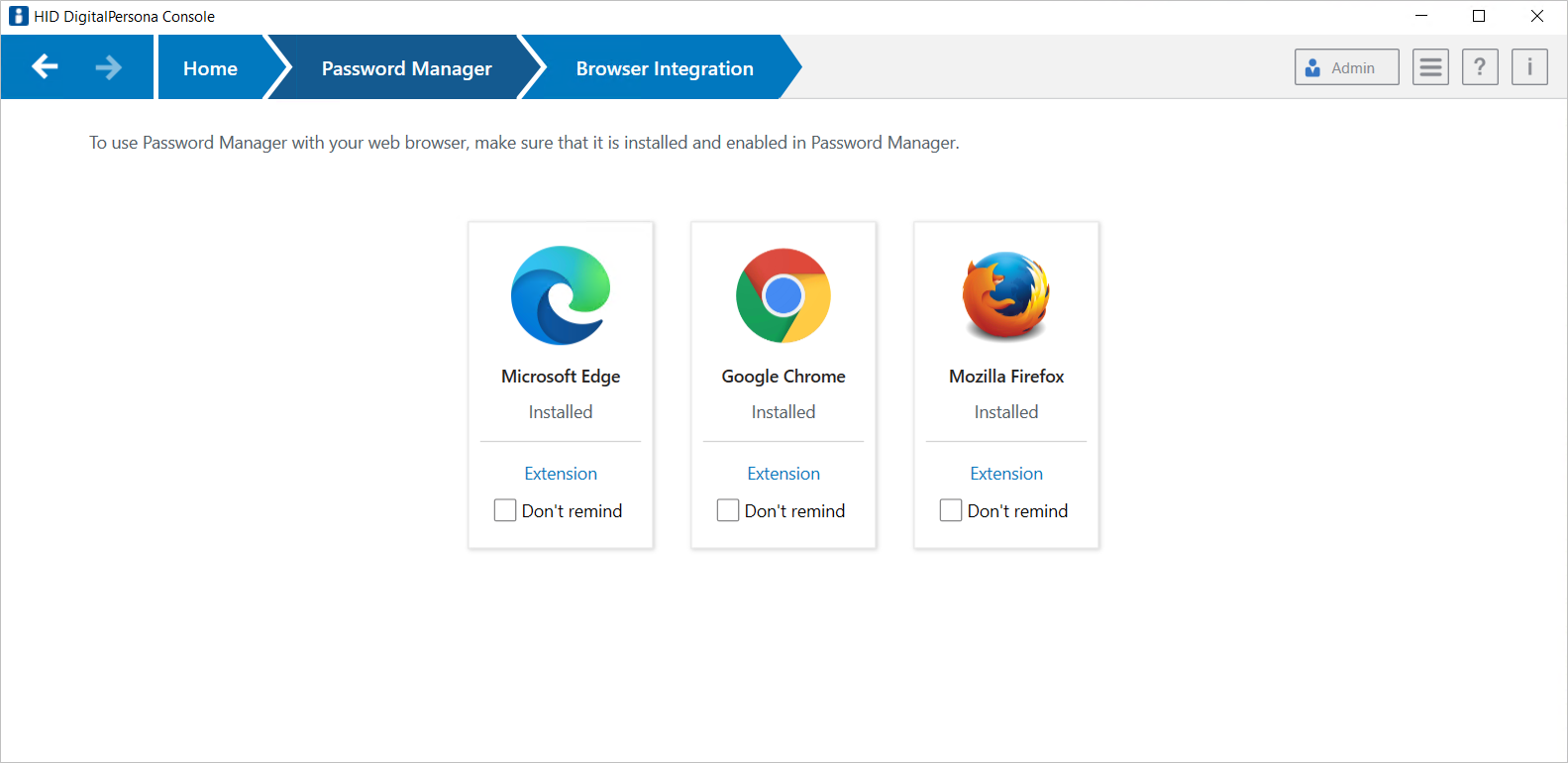Click 'Installed' status under Mozilla Firefox

coord(1006,412)
